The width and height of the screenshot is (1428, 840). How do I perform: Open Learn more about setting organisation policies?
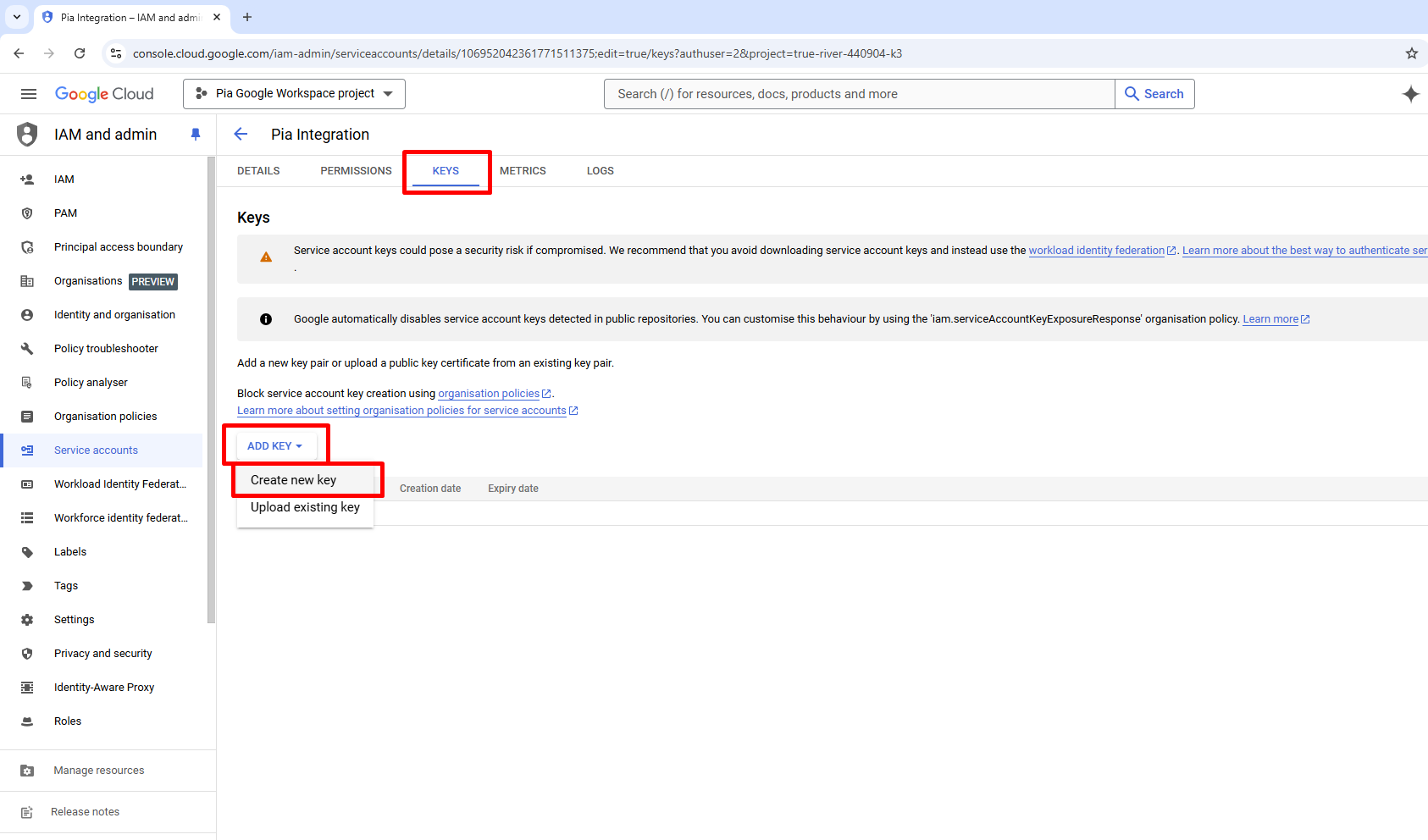pyautogui.click(x=407, y=411)
